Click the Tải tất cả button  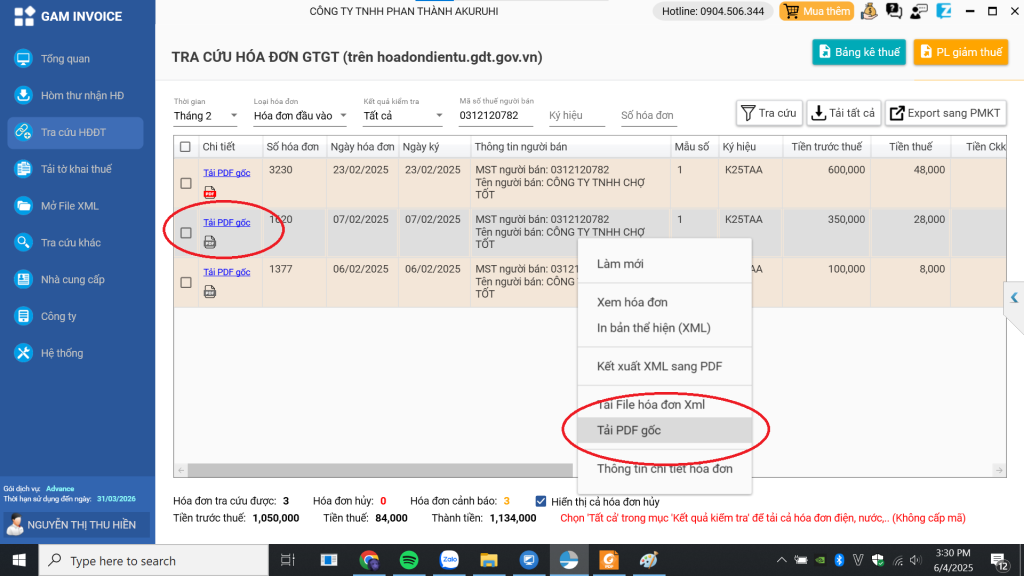point(844,114)
